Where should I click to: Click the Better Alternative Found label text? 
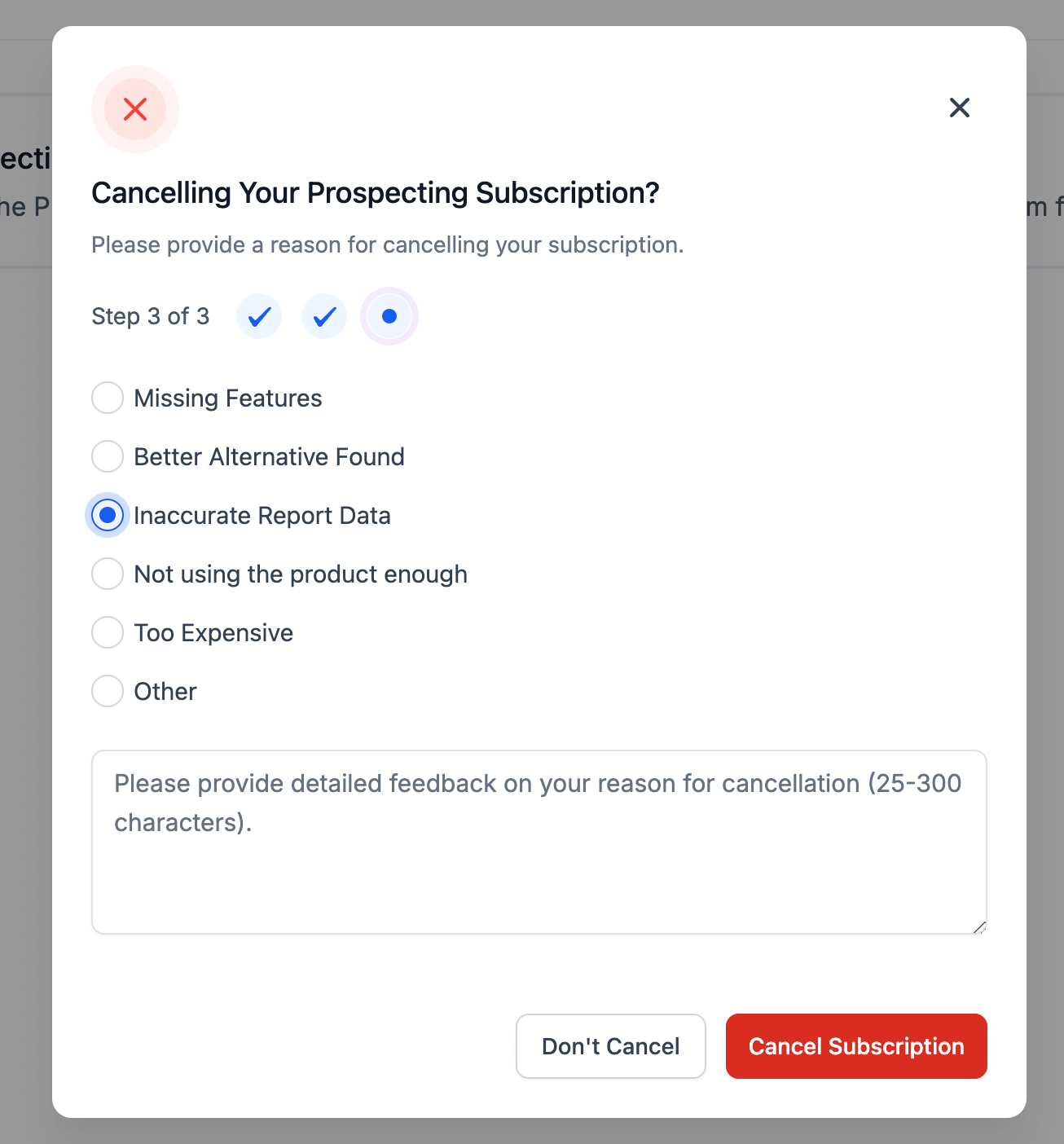269,457
